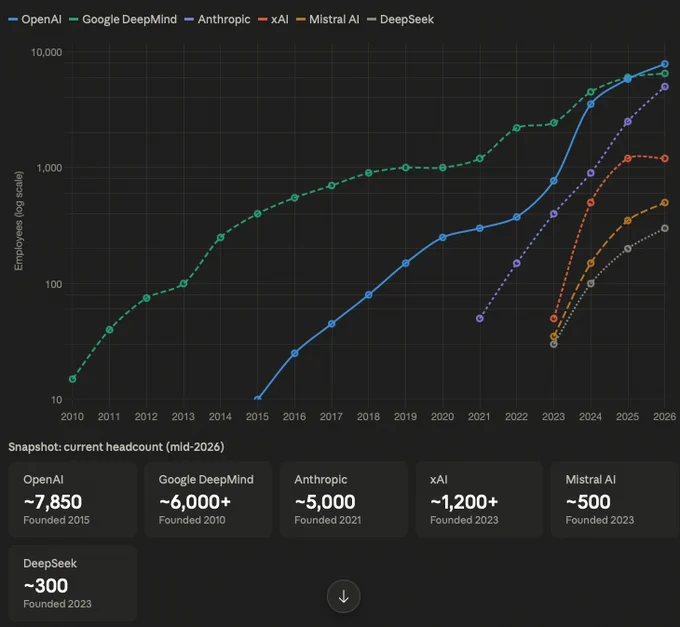Image resolution: width=680 pixels, height=627 pixels.
Task: Click the 'Founded 2015' text under OpenAI
Action: click(56, 520)
